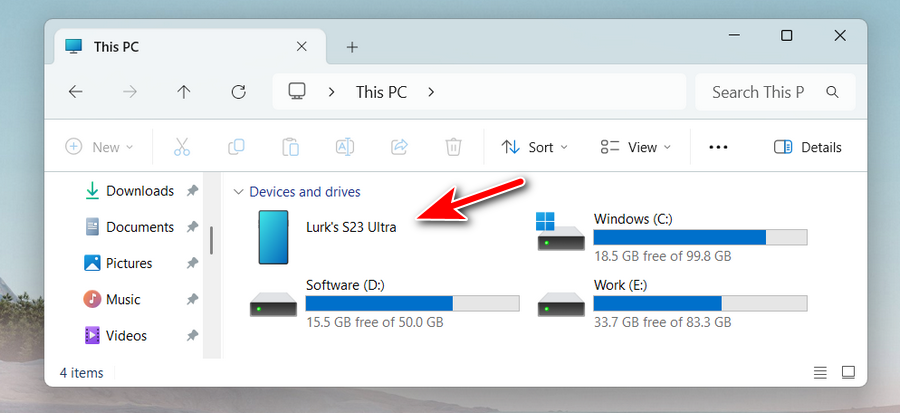Open a new tab with plus button
The height and width of the screenshot is (413, 900).
[x=352, y=47]
